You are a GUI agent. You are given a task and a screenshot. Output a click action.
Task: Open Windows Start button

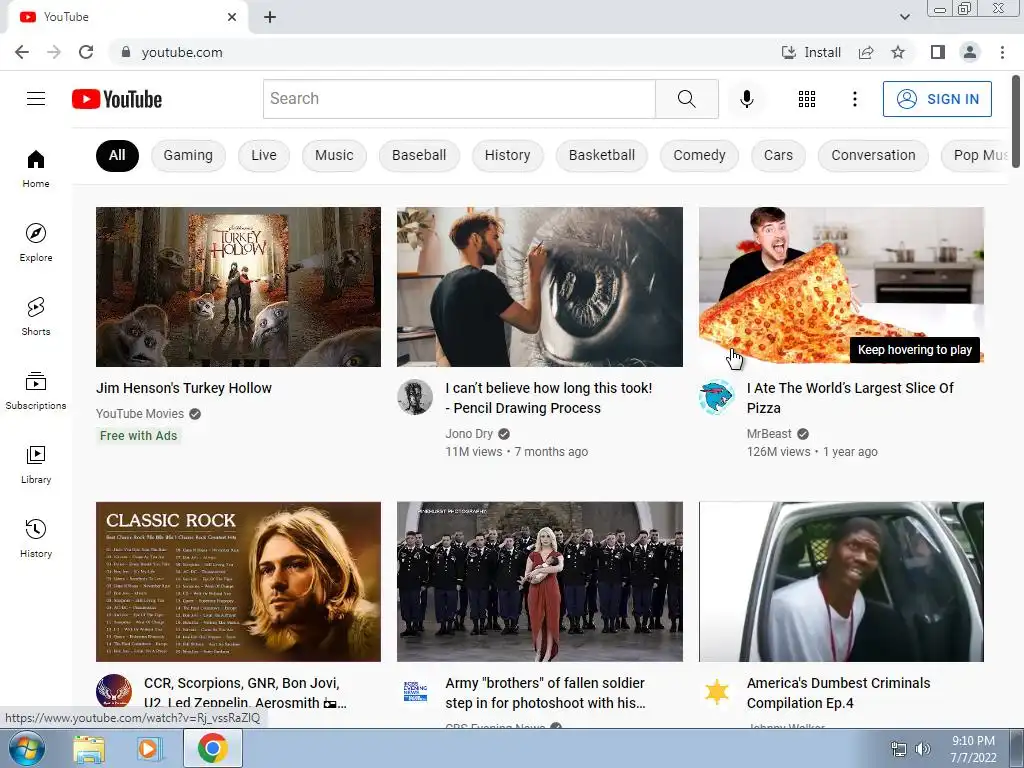26,748
